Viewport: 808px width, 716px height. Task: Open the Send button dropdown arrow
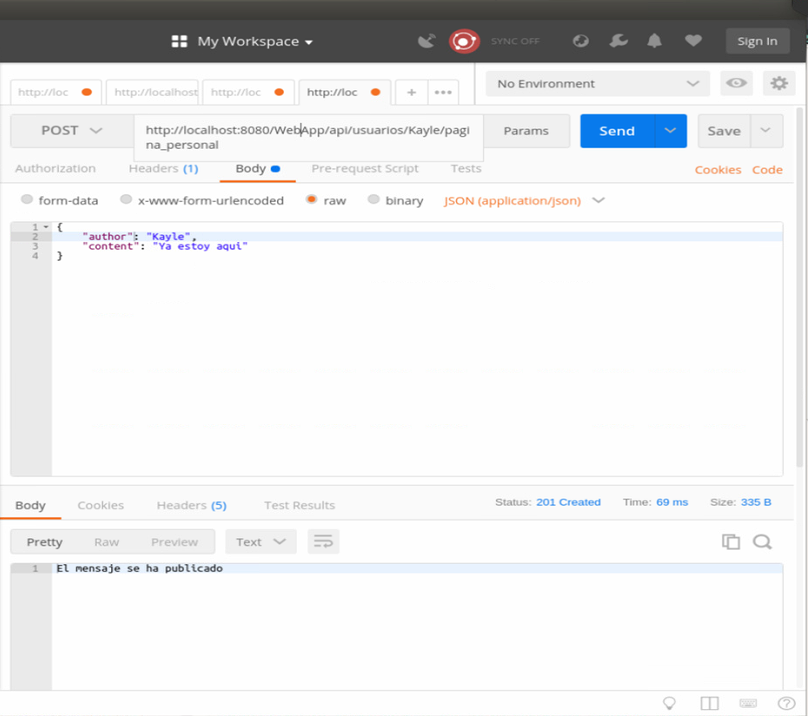[670, 130]
